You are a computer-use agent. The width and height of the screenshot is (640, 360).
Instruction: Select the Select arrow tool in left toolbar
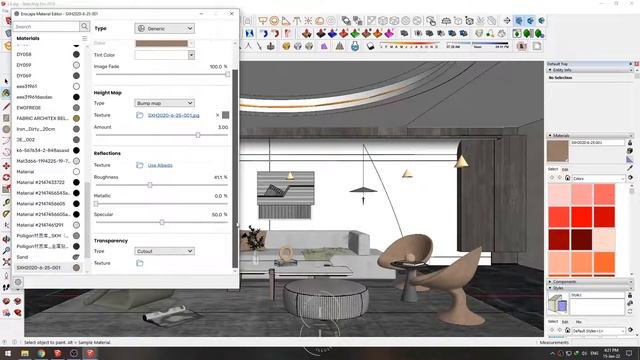pos(6,82)
